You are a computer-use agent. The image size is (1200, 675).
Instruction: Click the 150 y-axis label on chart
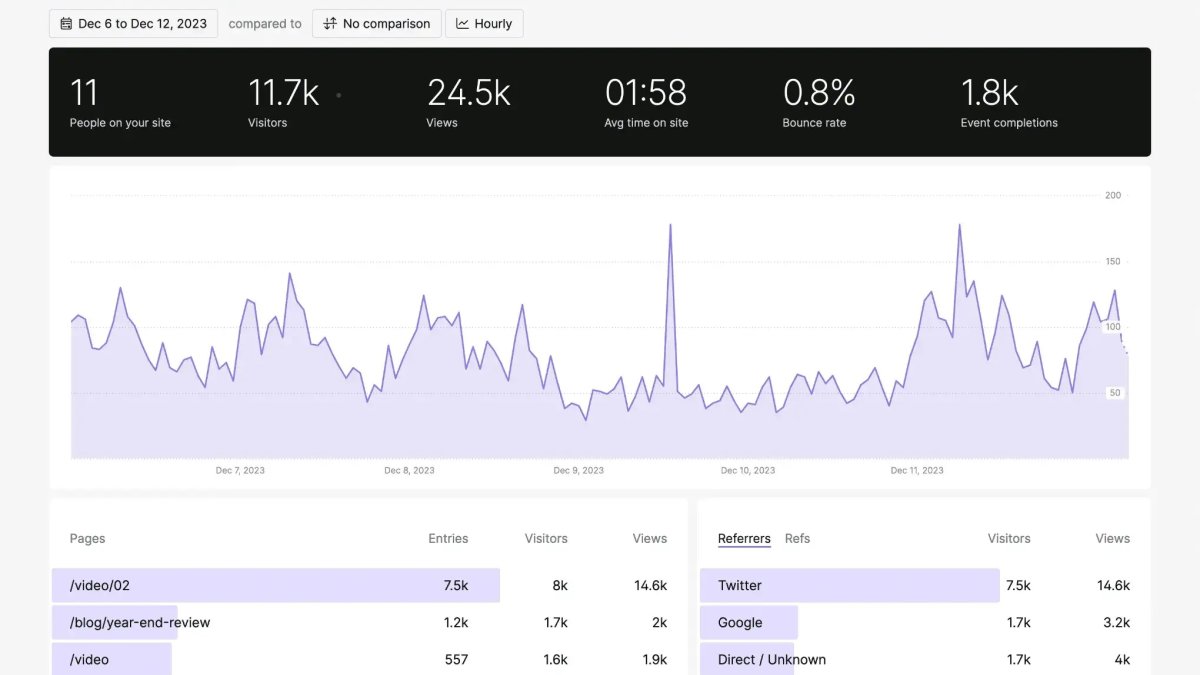pyautogui.click(x=1113, y=261)
